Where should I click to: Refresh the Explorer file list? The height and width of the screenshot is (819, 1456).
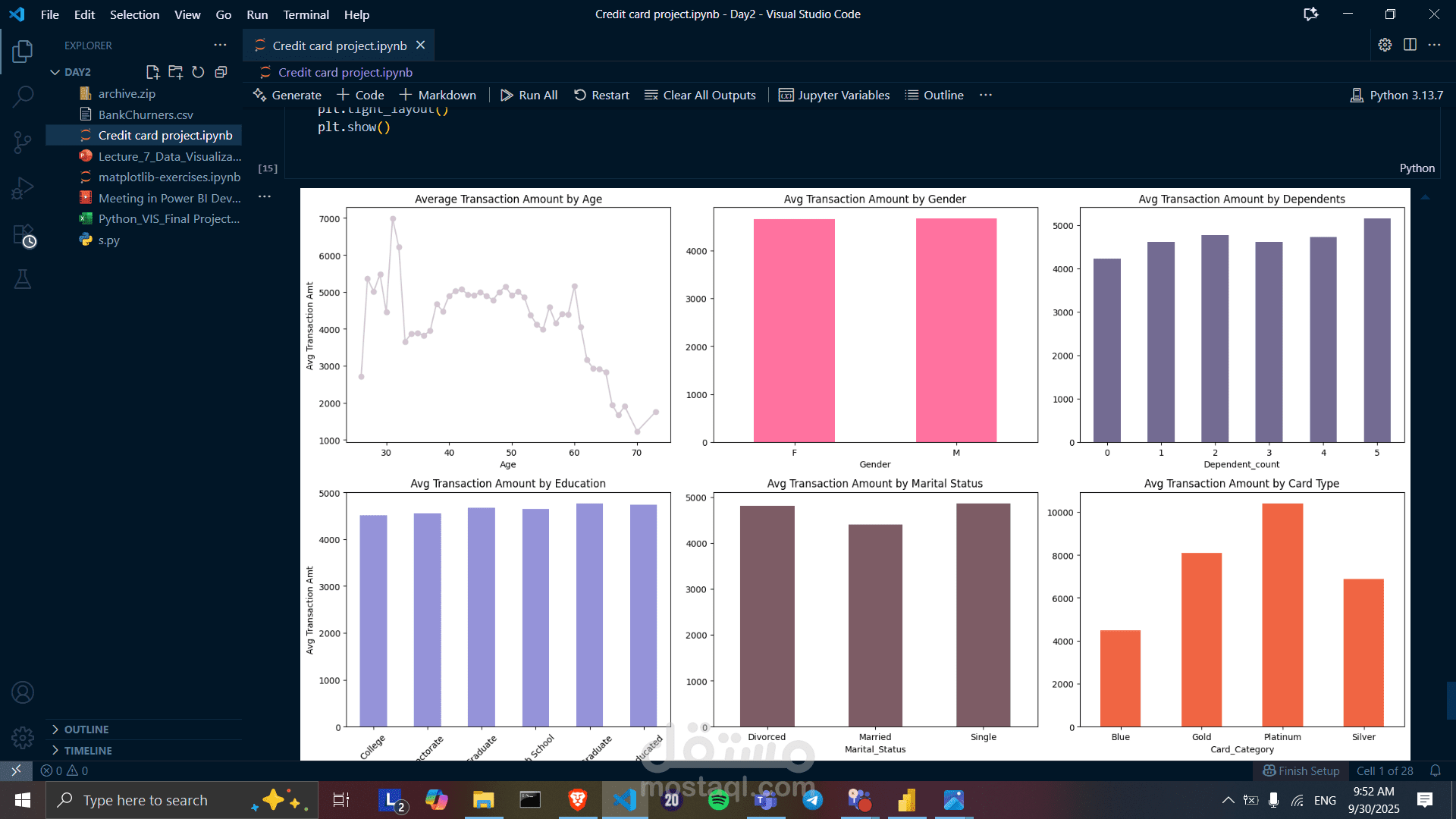pos(198,72)
